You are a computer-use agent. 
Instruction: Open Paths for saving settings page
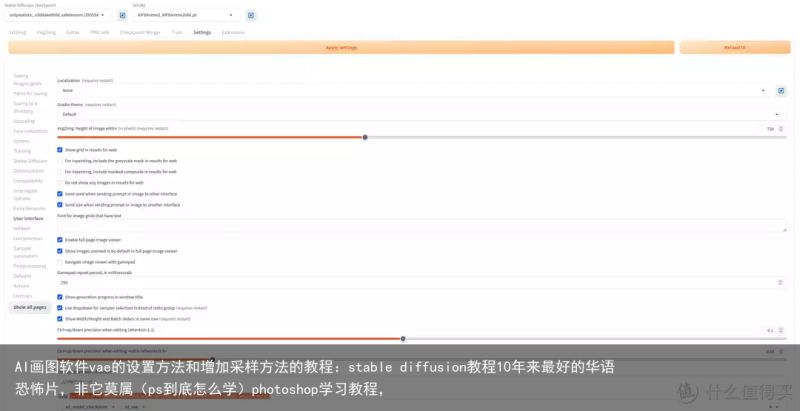tap(30, 93)
